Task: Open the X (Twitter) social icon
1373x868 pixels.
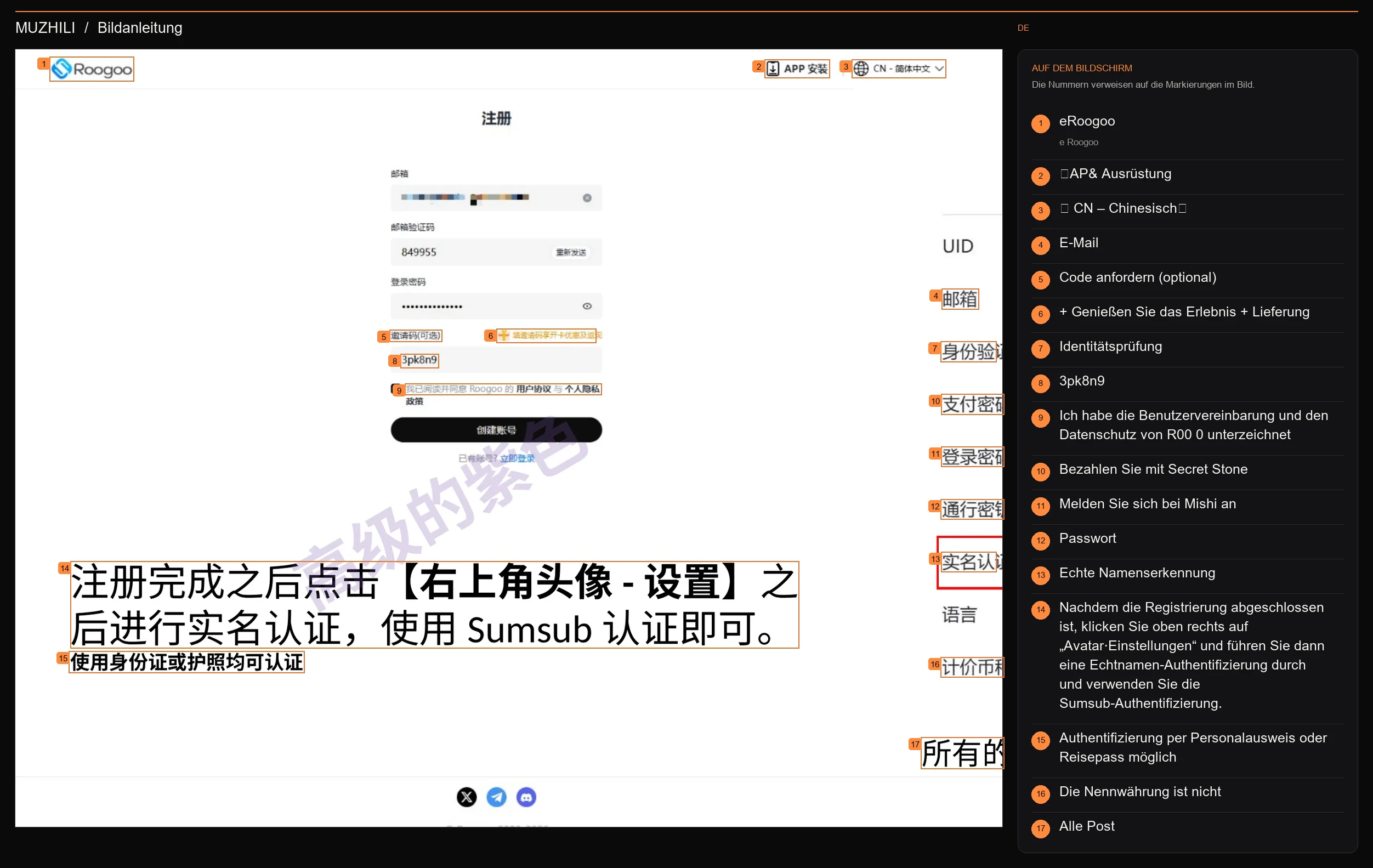Action: pyautogui.click(x=467, y=797)
